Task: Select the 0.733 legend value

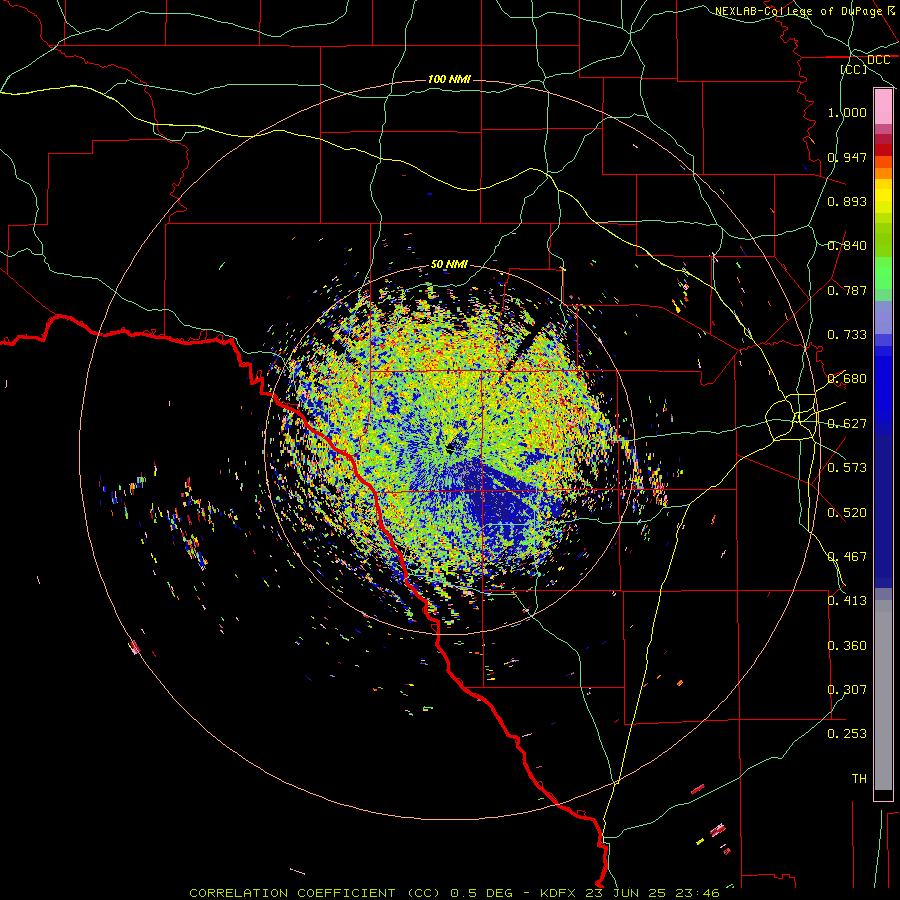Action: (847, 335)
